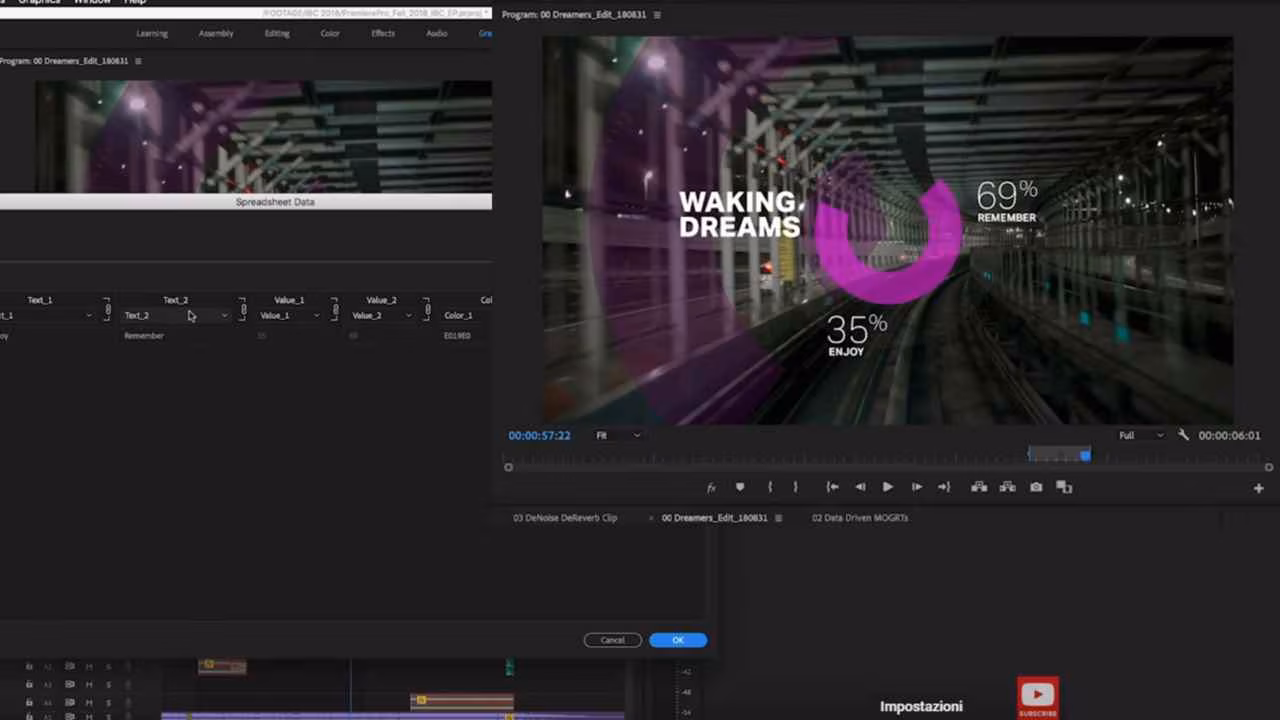Open the button editor plus icon
The image size is (1280, 720).
[x=1258, y=488]
